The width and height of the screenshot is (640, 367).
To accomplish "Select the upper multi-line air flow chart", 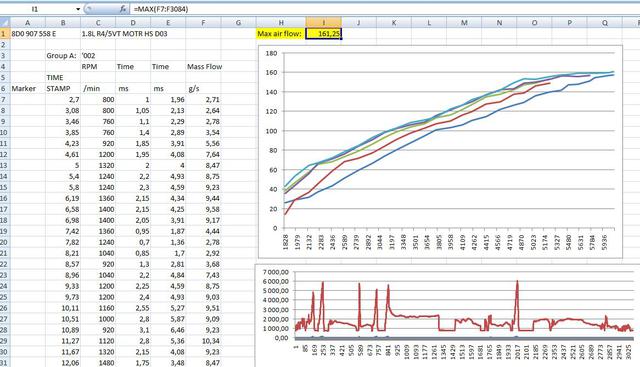I will coord(440,151).
